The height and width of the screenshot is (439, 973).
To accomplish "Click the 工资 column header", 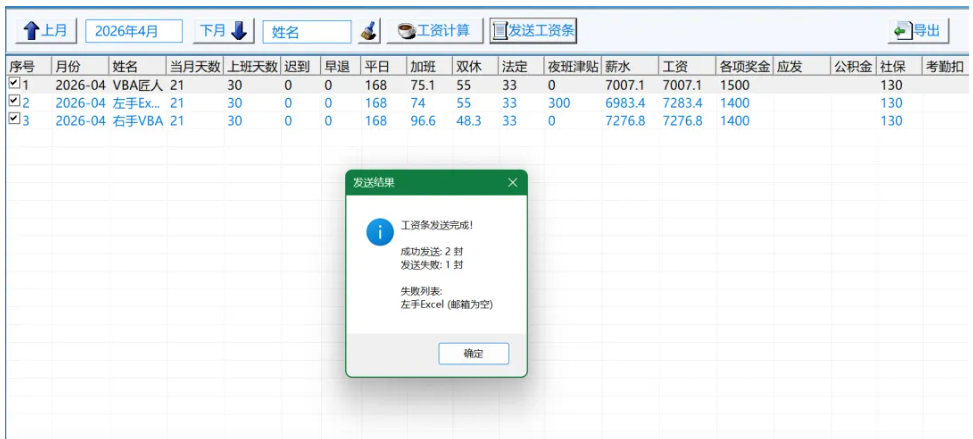I will (687, 67).
